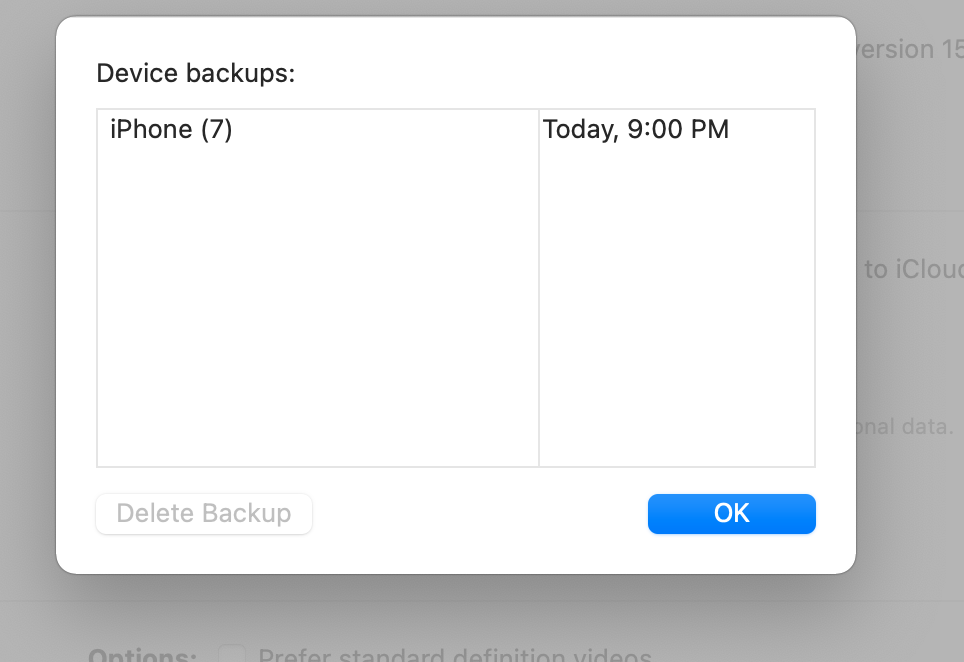Enable the Prefer standard definition videos checkbox
Screen dimensions: 964x662
pyautogui.click(x=232, y=654)
